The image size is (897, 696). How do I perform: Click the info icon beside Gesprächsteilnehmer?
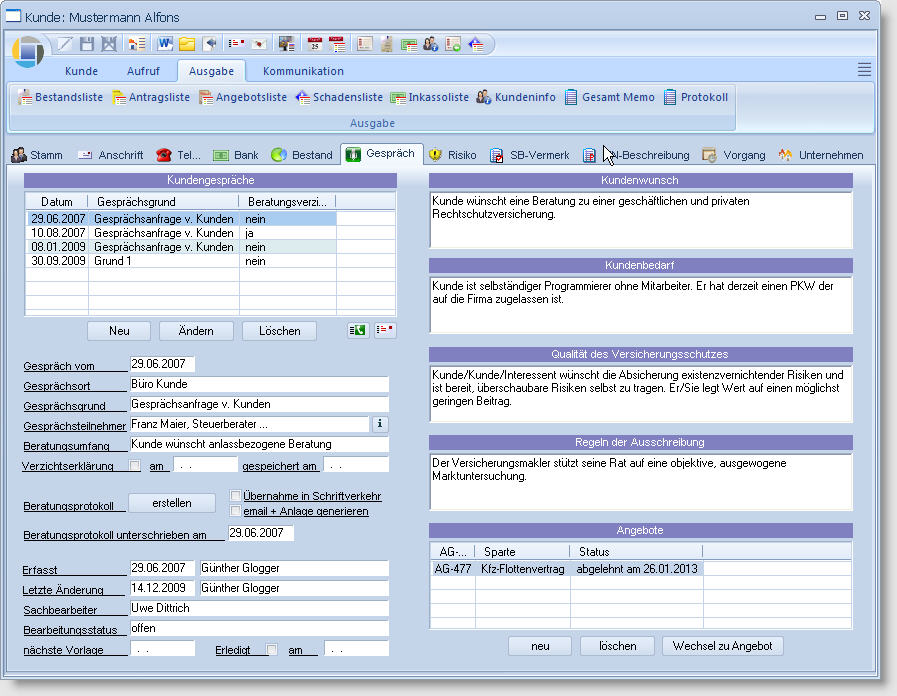(x=379, y=424)
